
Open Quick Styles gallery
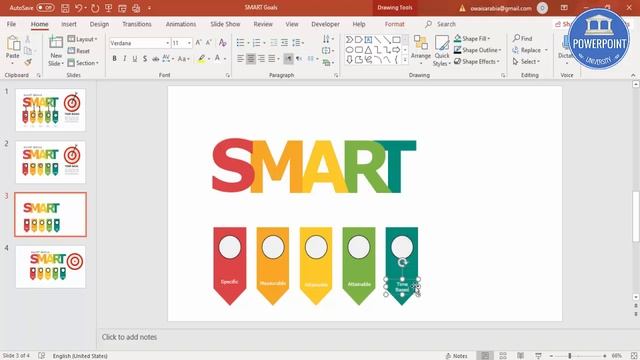point(442,51)
